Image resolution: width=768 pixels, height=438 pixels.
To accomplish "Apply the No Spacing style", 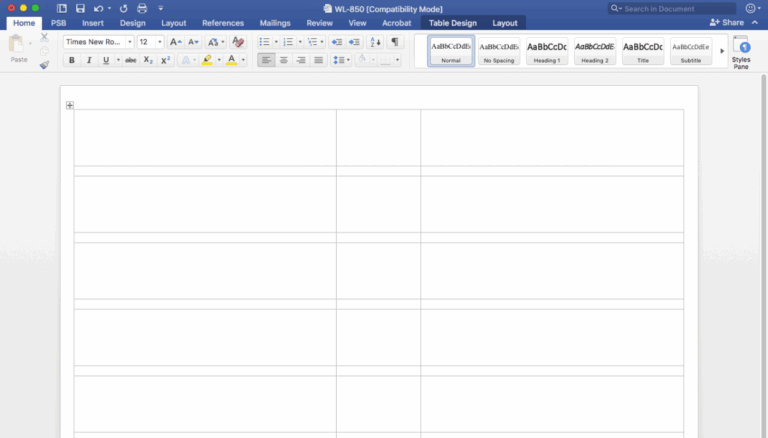I will tap(499, 51).
